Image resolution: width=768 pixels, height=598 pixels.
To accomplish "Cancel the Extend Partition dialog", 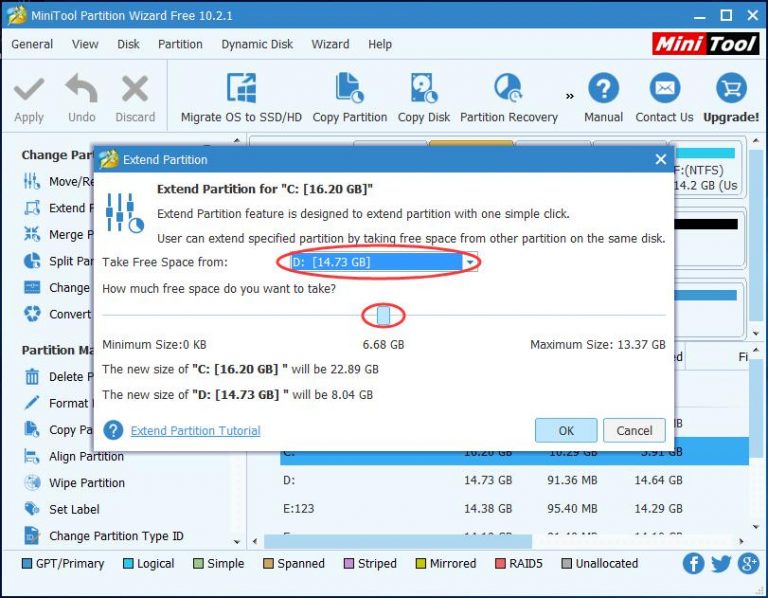I will click(634, 431).
